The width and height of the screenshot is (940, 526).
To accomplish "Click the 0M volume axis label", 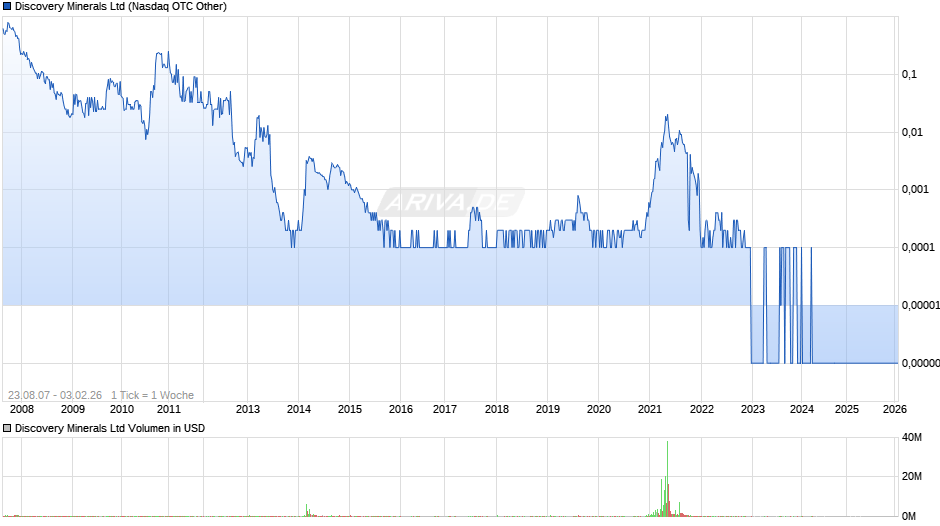I will click(909, 516).
